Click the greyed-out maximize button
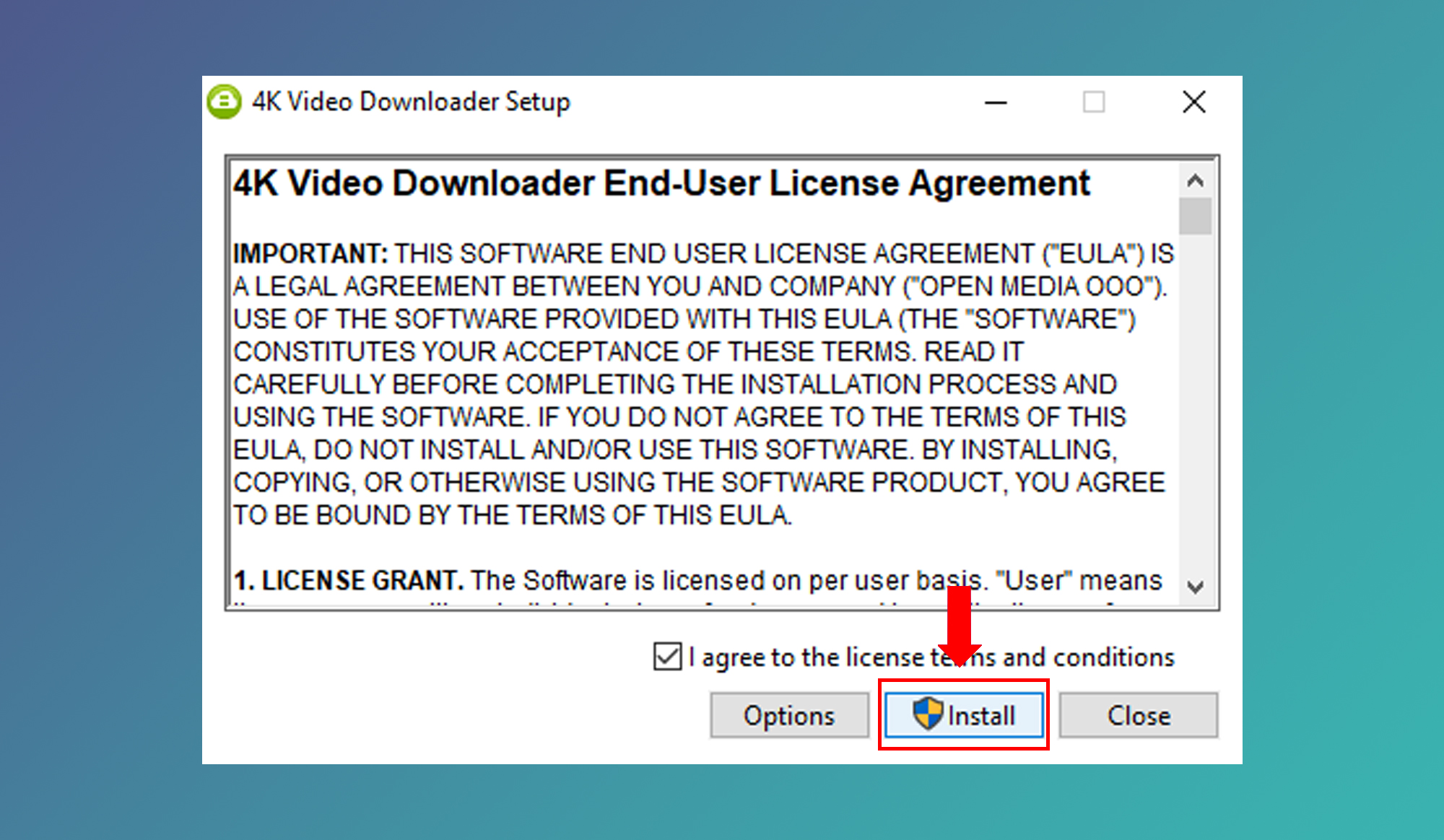 coord(1094,102)
